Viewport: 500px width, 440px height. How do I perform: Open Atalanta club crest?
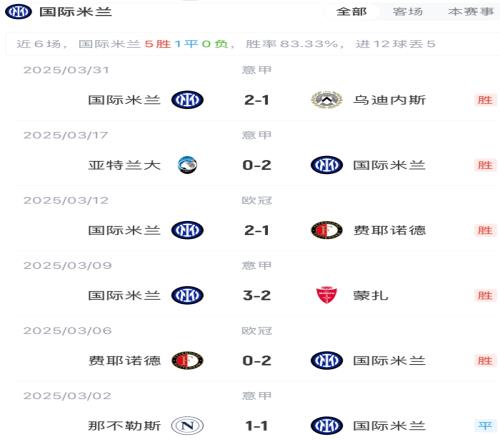tap(187, 165)
